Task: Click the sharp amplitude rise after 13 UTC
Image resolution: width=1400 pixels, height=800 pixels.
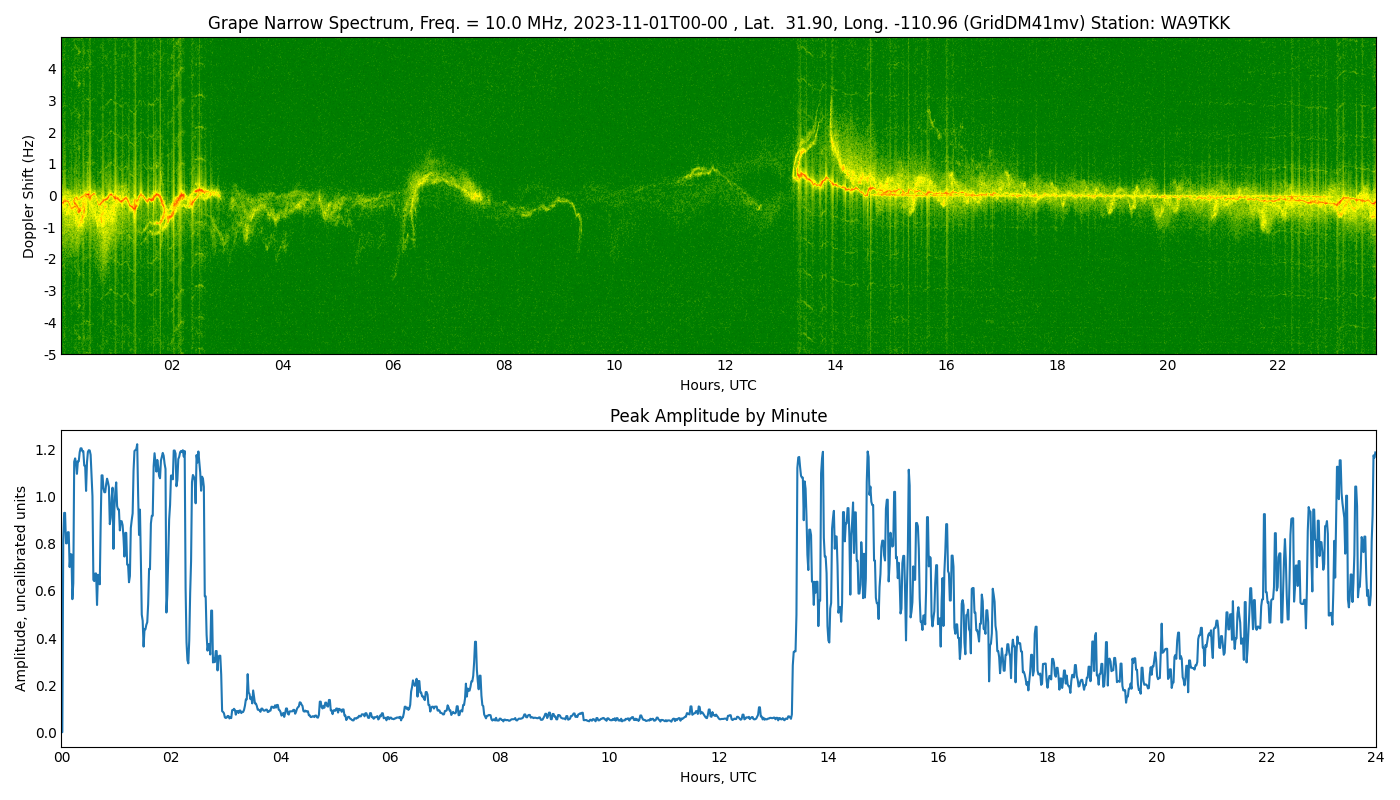Action: (x=795, y=560)
